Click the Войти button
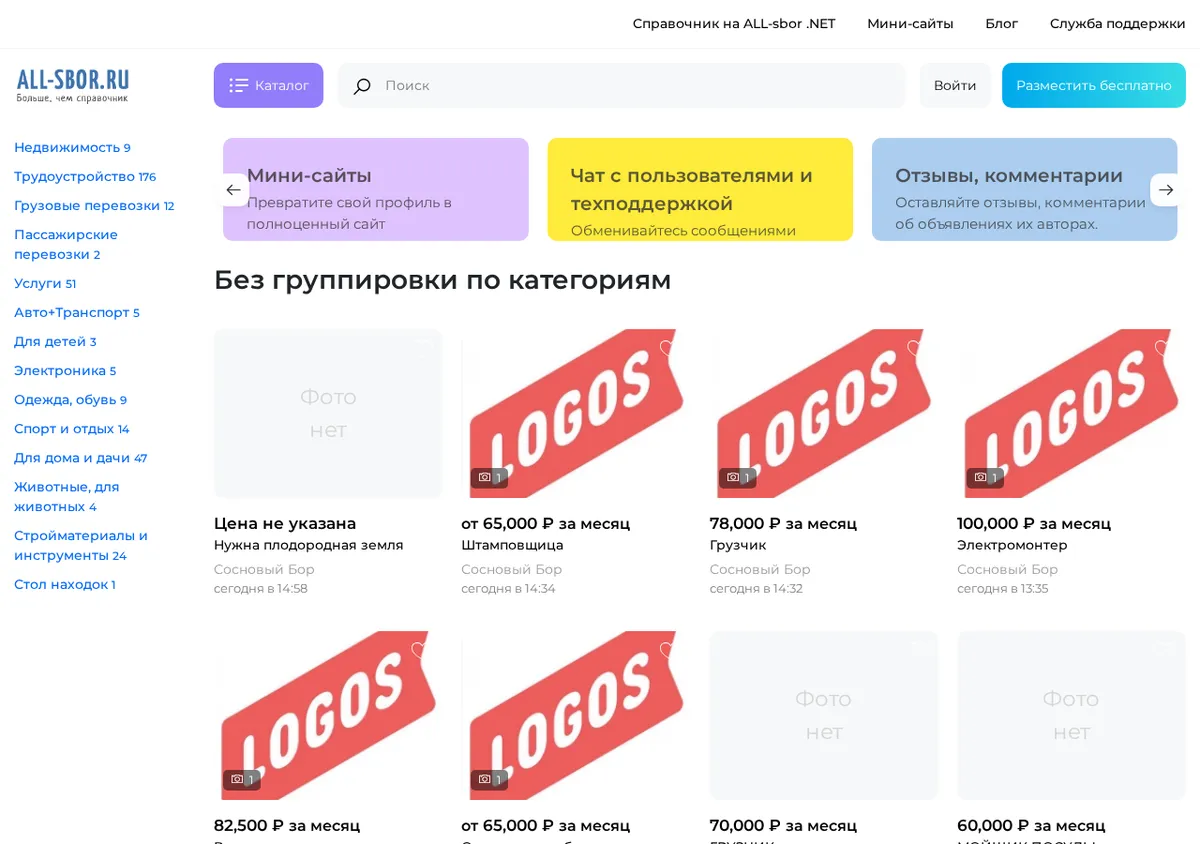Image resolution: width=1200 pixels, height=844 pixels. pos(955,85)
